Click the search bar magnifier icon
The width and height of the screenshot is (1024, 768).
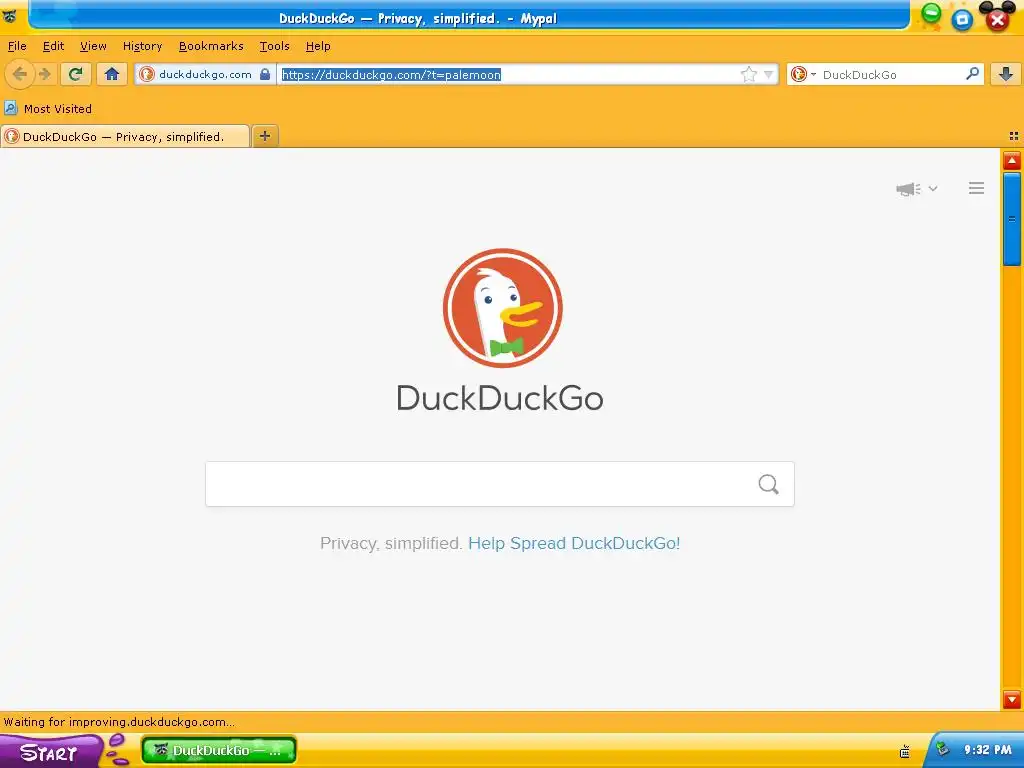(972, 74)
